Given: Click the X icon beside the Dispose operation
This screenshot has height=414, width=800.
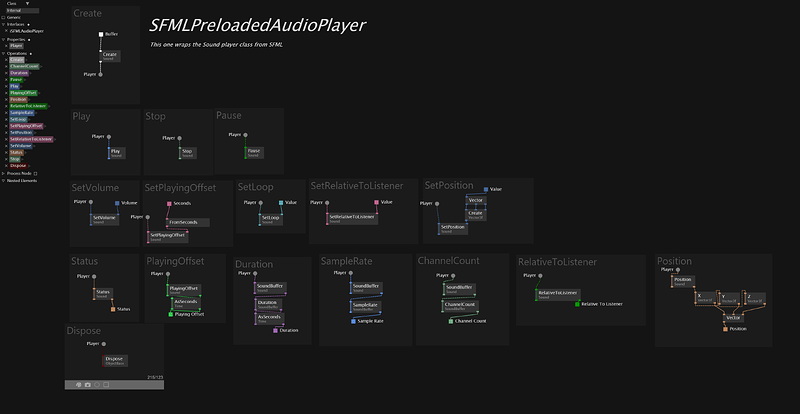Looking at the screenshot, I should pyautogui.click(x=7, y=165).
